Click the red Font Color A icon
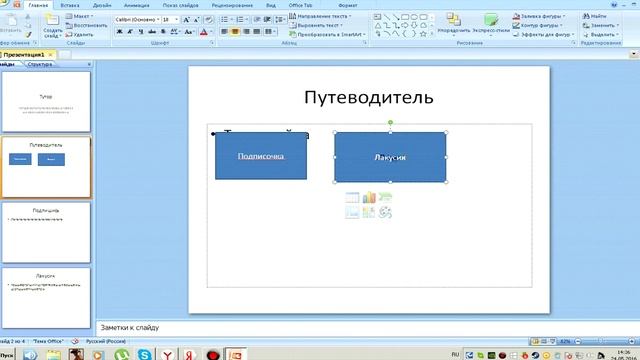The width and height of the screenshot is (640, 360). (204, 32)
